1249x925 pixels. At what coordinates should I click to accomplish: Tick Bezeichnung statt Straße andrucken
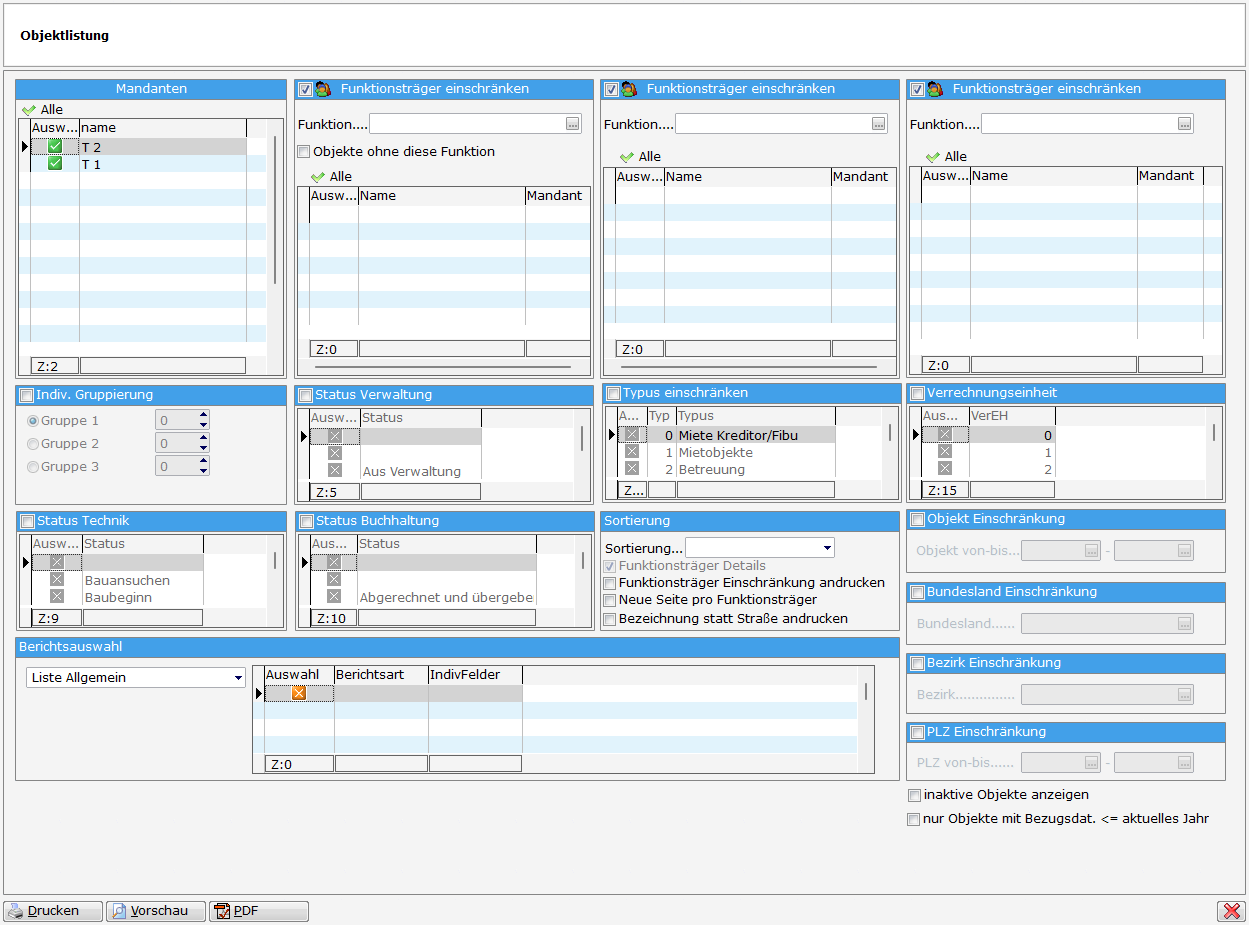[610, 619]
